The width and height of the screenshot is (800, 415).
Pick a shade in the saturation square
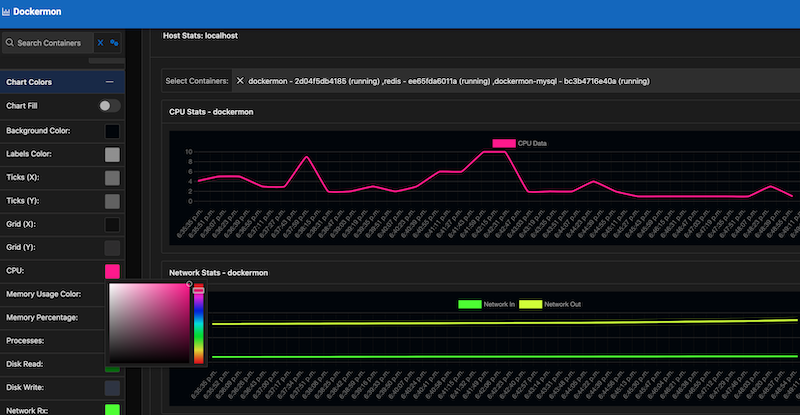tap(149, 323)
